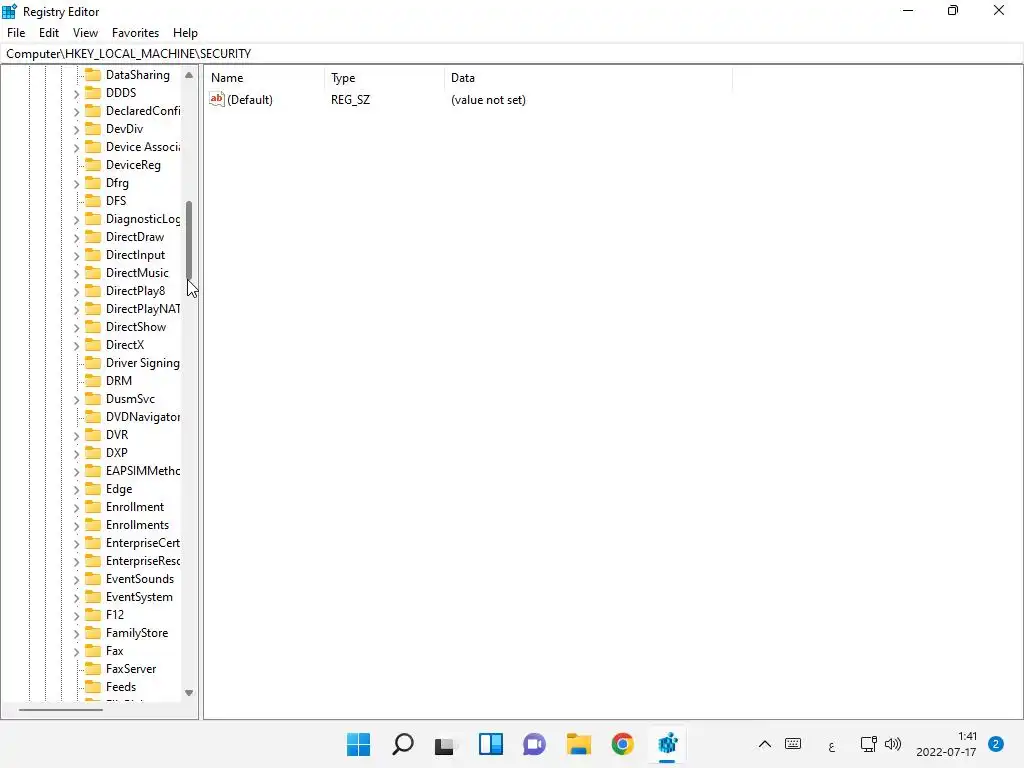
Task: Click the tree horizontal scrollbar thumb
Action: (x=61, y=710)
